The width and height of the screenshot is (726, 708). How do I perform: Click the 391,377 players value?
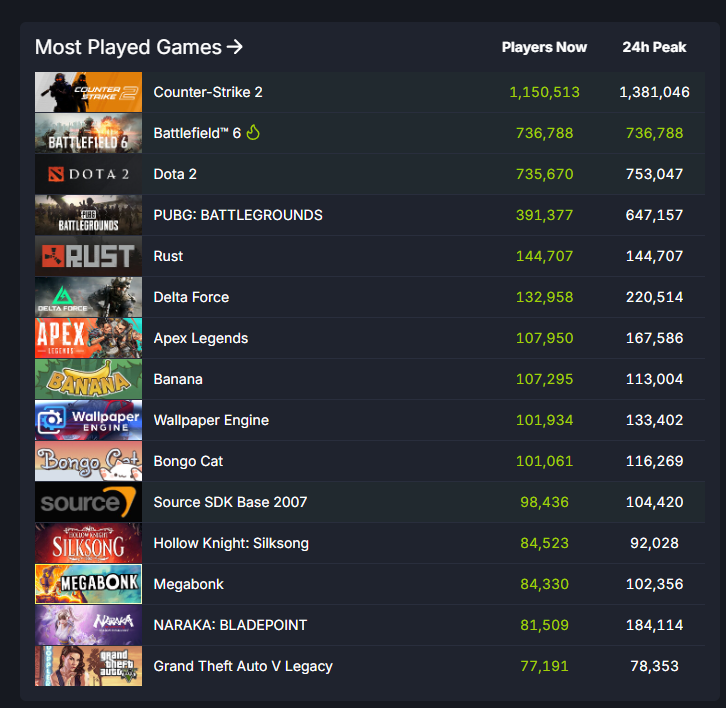pyautogui.click(x=544, y=215)
